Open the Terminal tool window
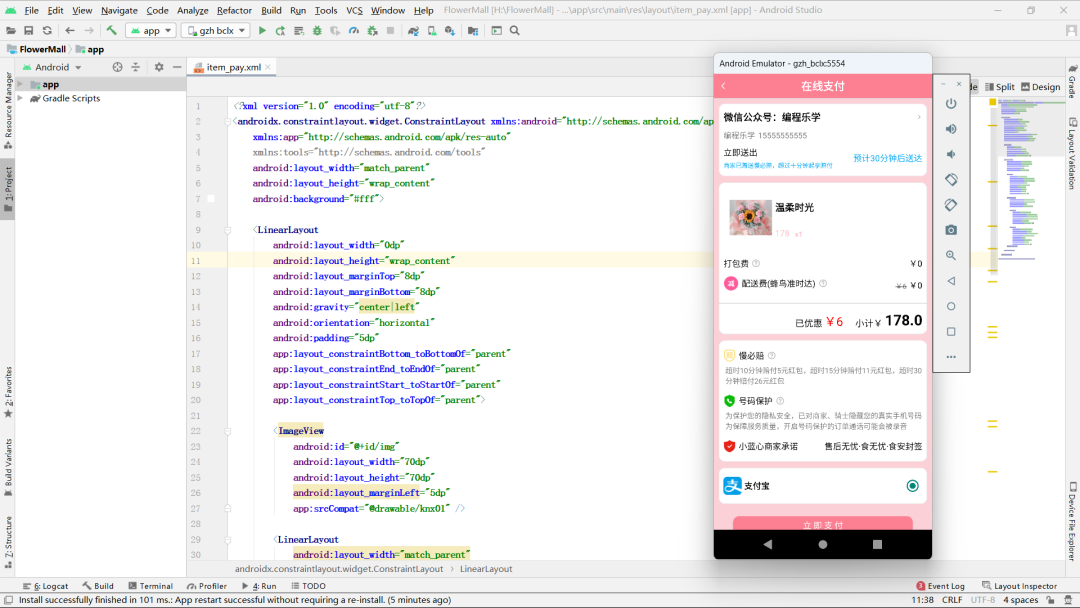This screenshot has height=608, width=1080. 150,586
